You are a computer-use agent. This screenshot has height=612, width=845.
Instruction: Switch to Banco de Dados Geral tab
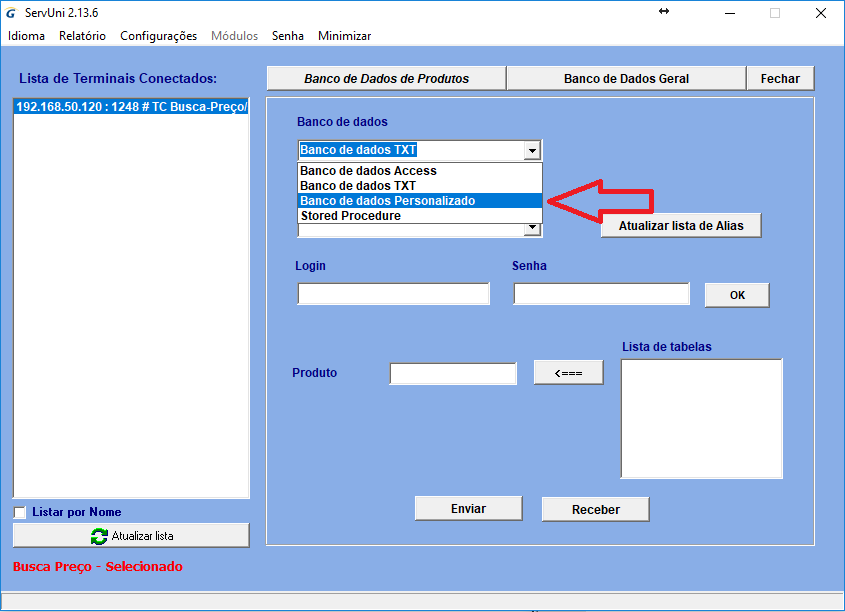tap(626, 79)
